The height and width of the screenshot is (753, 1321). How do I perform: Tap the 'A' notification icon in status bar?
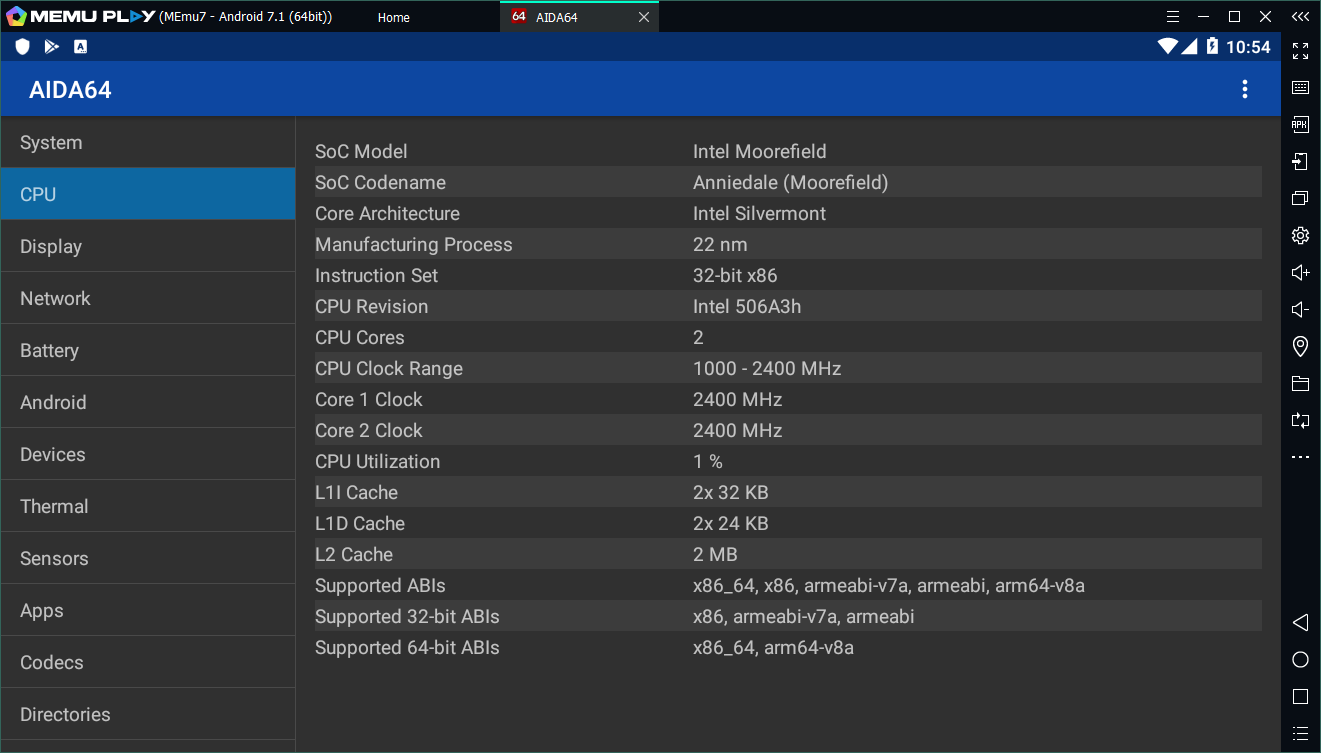tap(80, 47)
